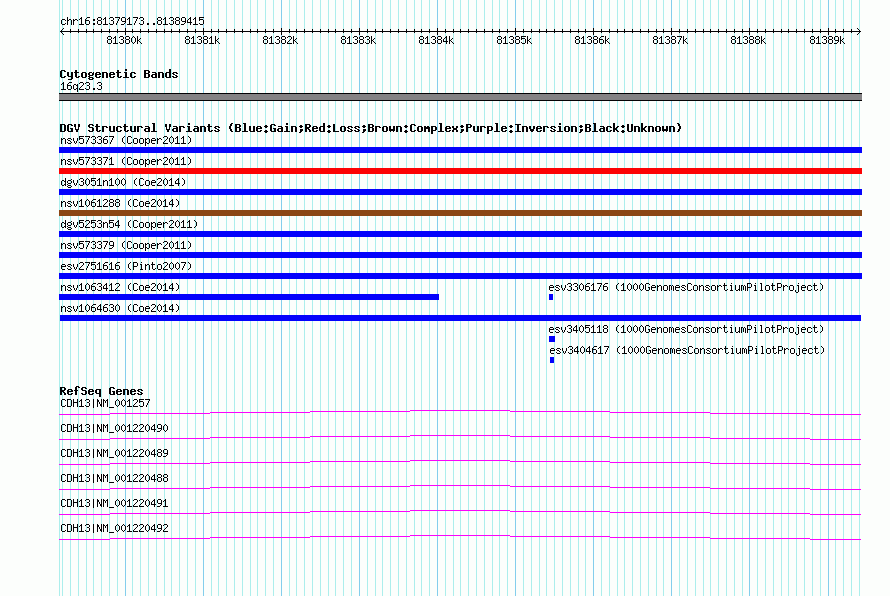The width and height of the screenshot is (890, 596).
Task: Open variant label esv3306176 (1000GenomesConsortiumPilotProject)
Action: (686, 287)
